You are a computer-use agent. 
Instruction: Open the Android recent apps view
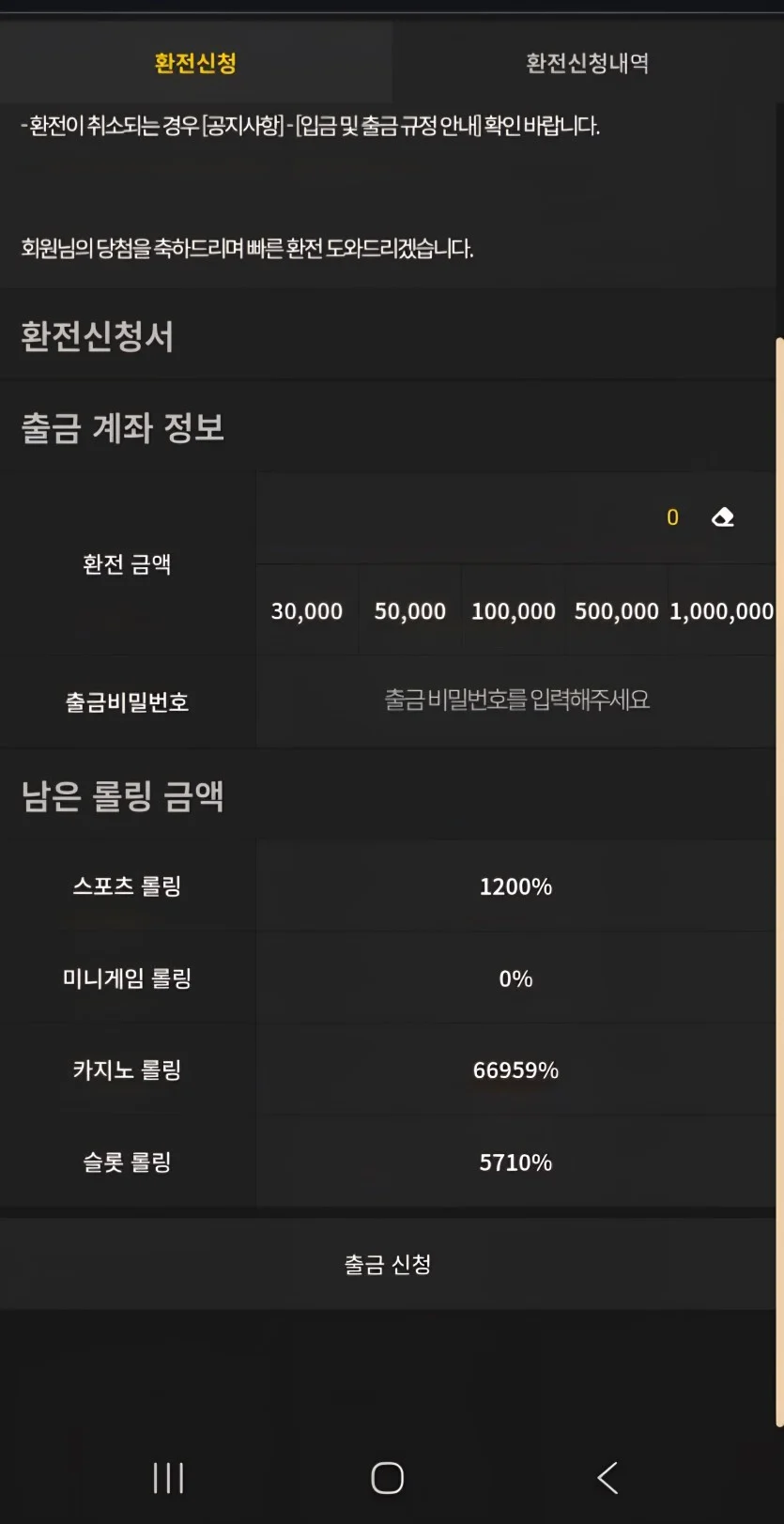pos(169,1477)
